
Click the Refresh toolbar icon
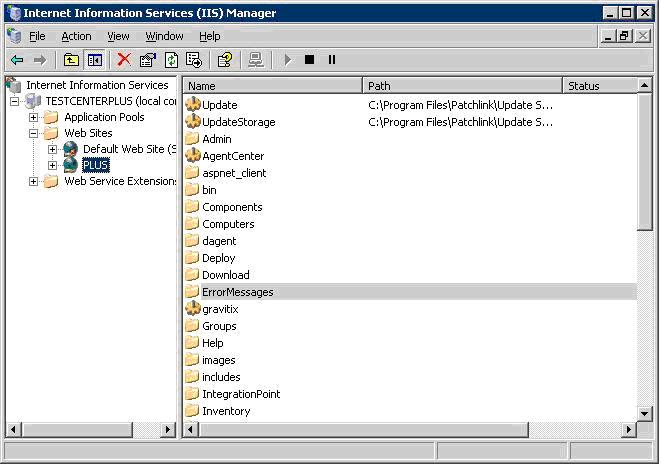[x=171, y=60]
